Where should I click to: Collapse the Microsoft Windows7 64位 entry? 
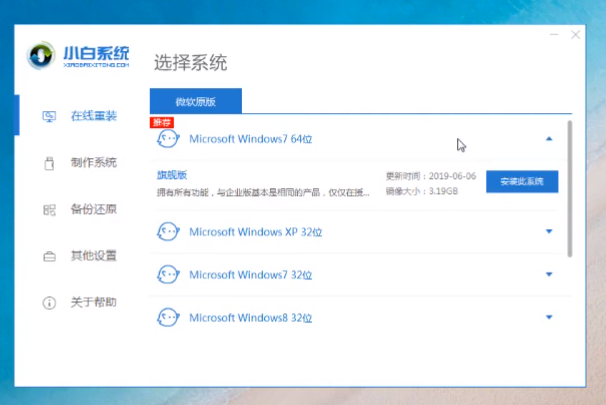[548, 139]
